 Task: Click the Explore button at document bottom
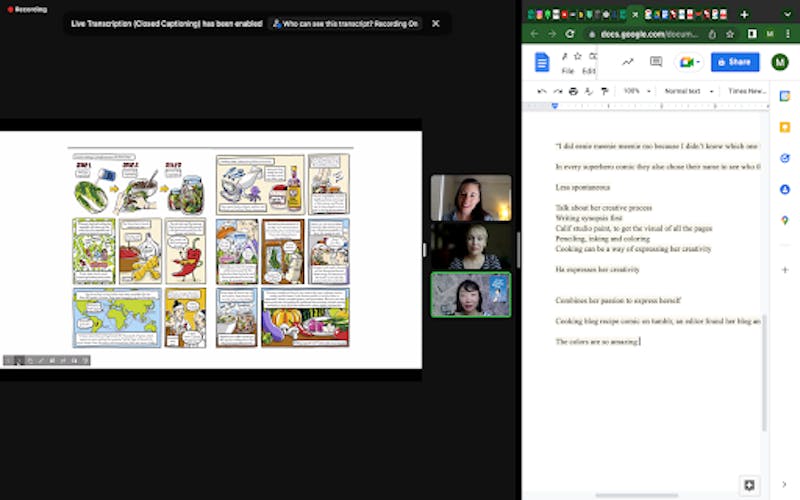749,485
